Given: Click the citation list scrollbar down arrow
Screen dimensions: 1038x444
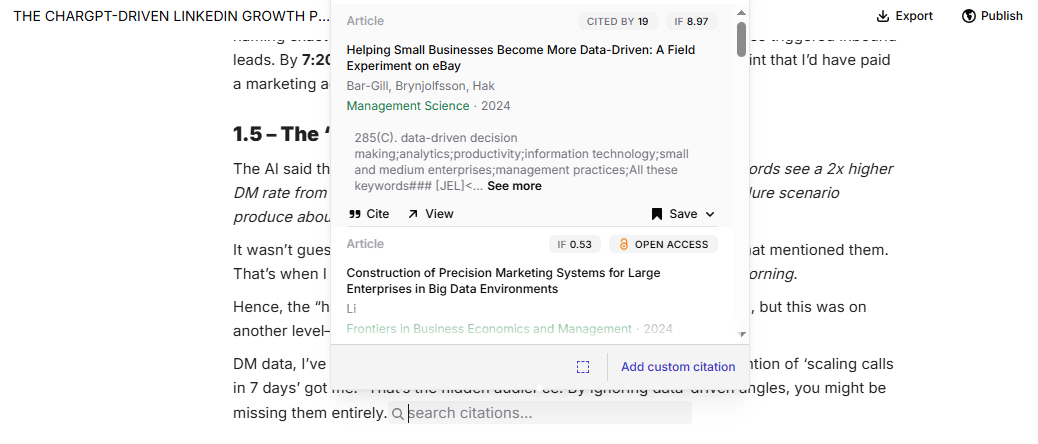Looking at the screenshot, I should point(741,334).
